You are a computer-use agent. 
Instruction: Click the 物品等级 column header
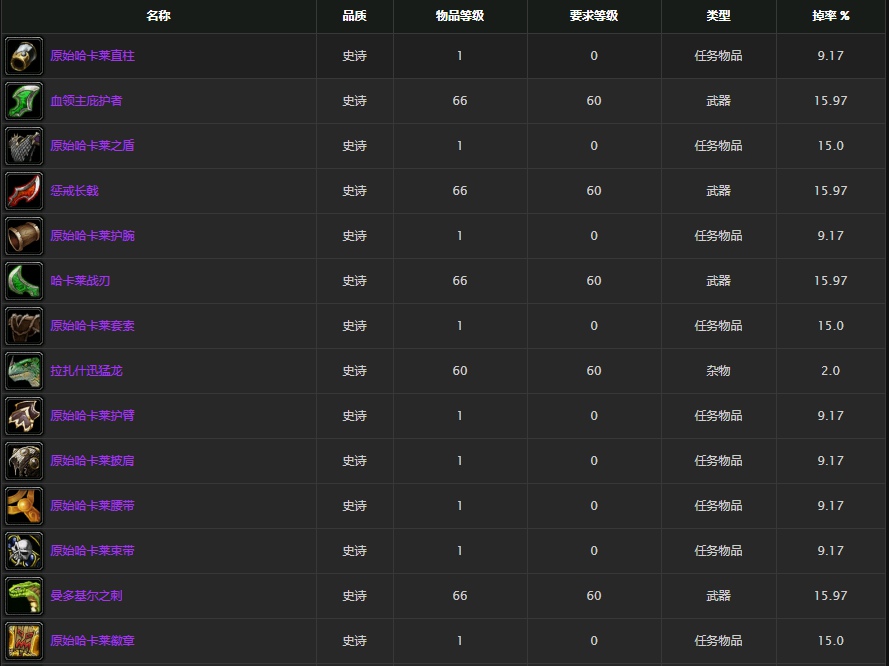459,16
